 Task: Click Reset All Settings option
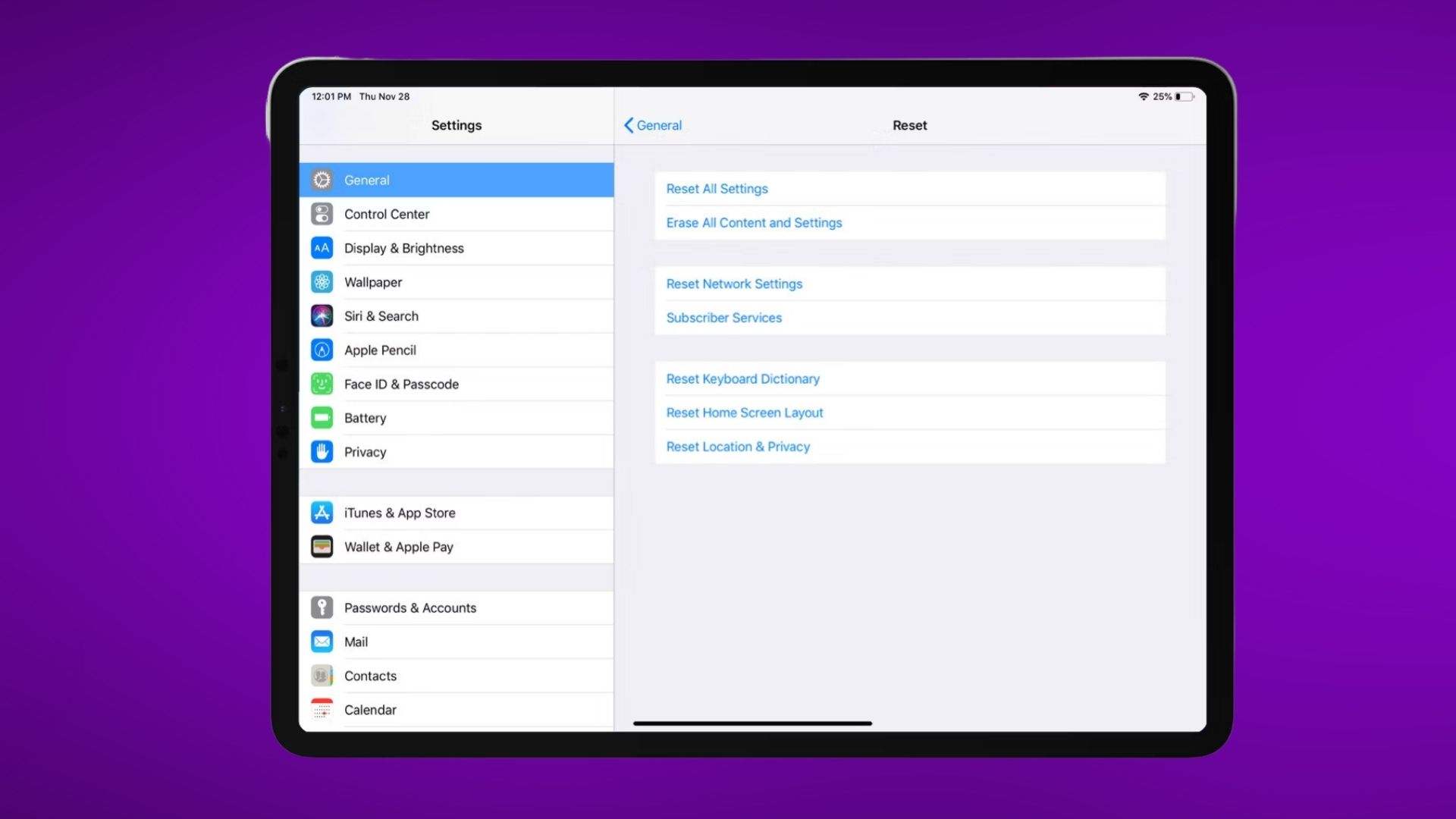716,188
